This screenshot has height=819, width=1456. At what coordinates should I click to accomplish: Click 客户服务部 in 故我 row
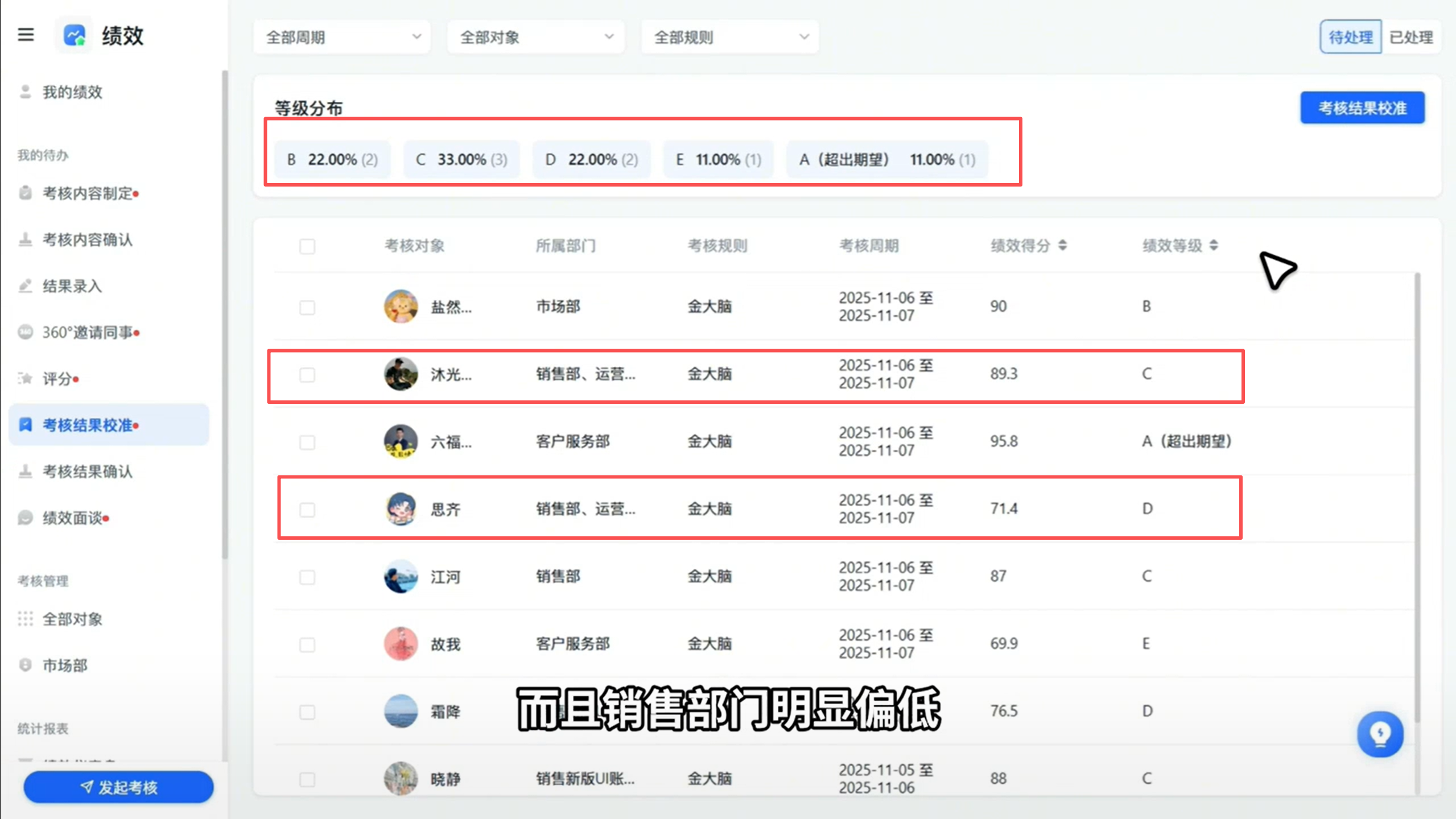572,643
